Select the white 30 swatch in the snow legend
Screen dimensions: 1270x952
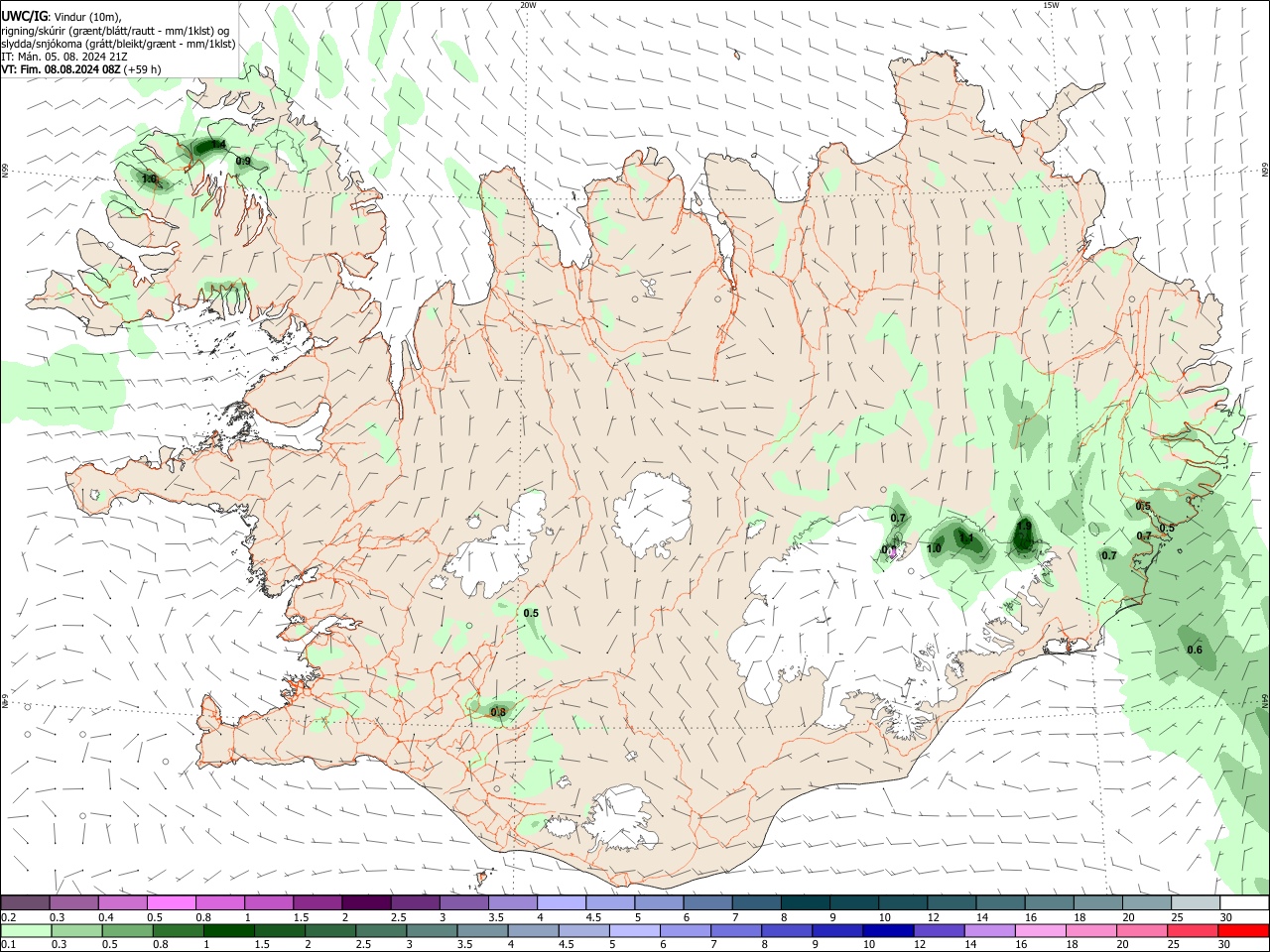[x=1244, y=903]
